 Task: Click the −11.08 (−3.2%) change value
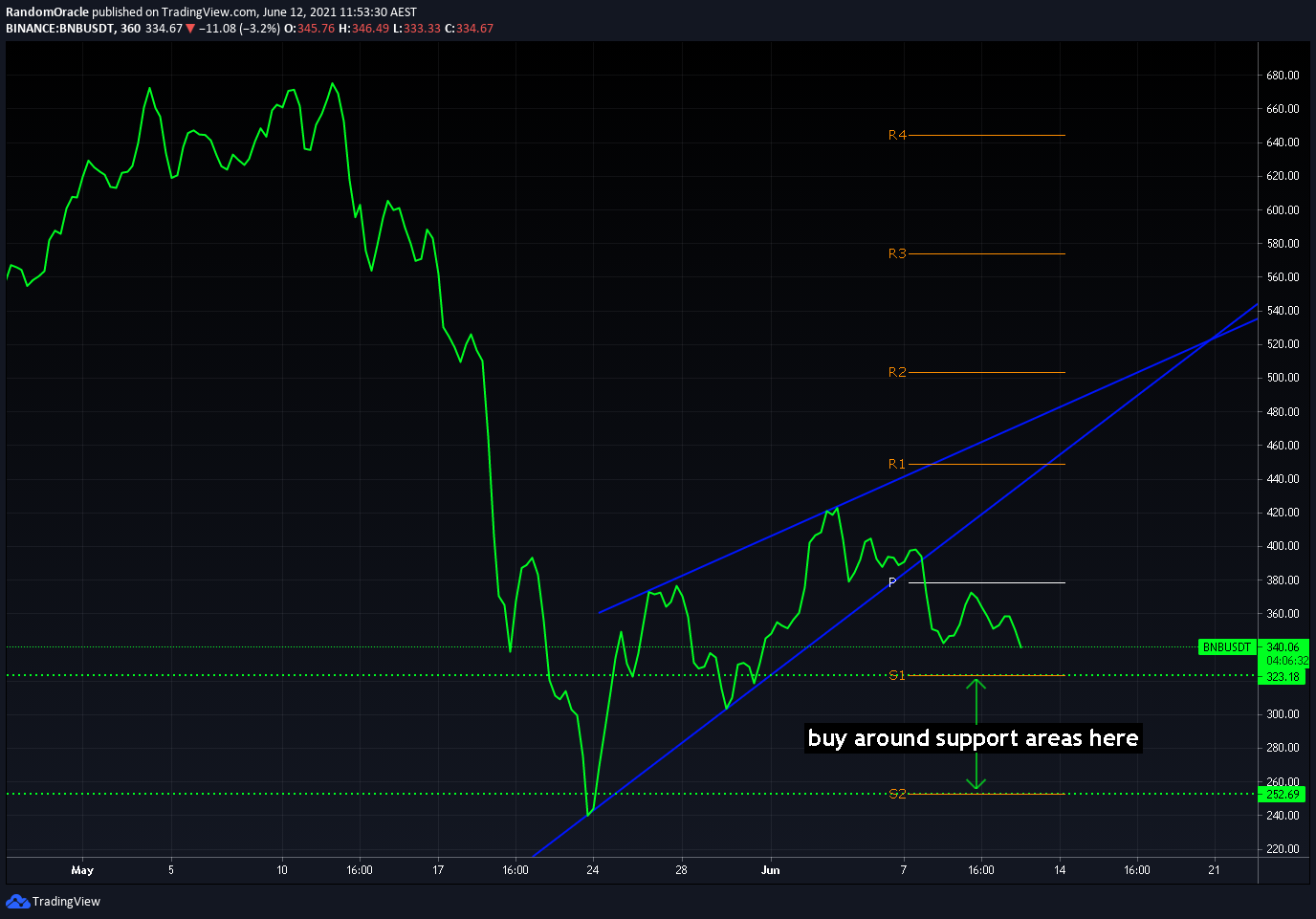pos(239,29)
